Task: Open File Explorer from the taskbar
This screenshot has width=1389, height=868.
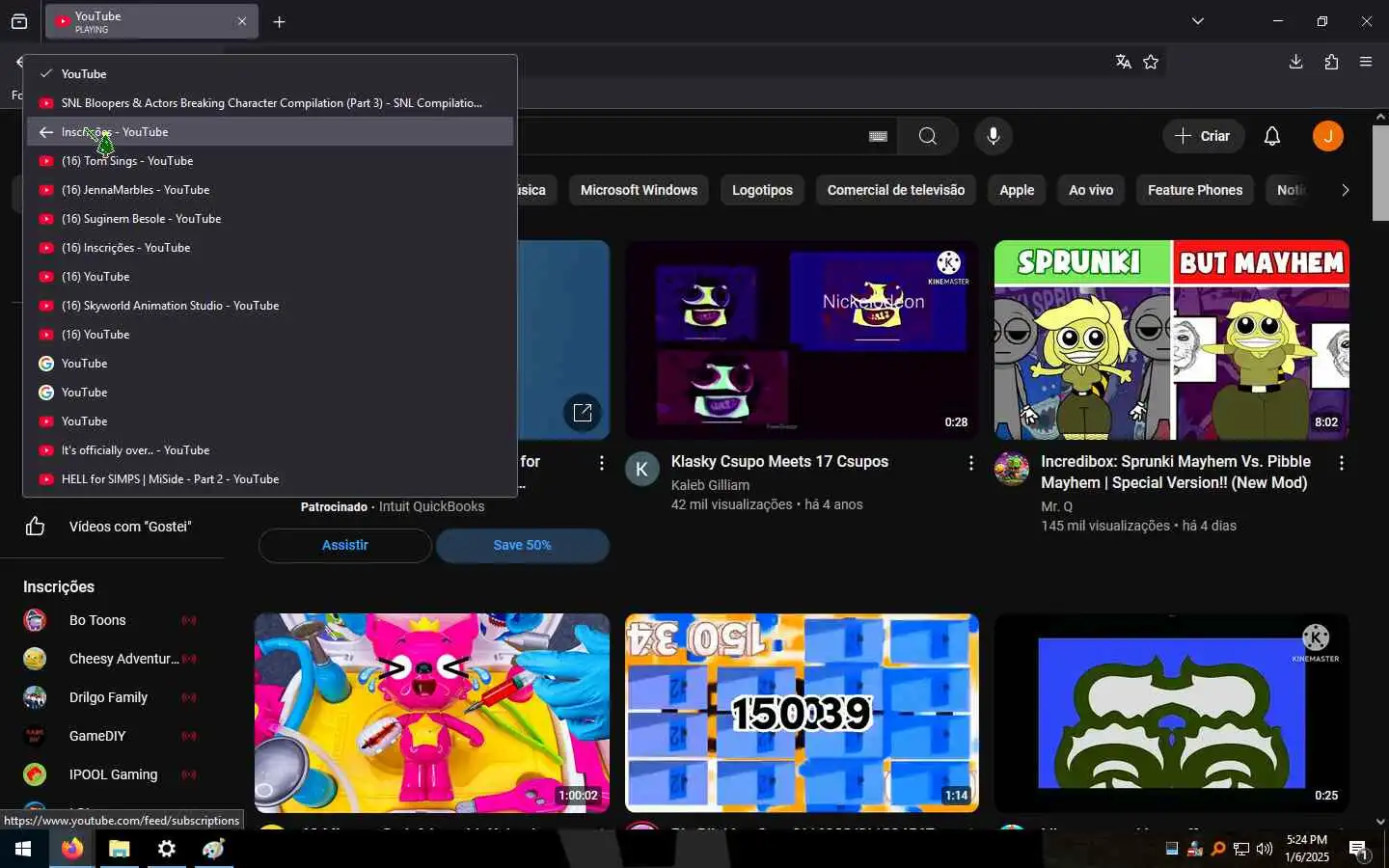Action: click(x=119, y=849)
